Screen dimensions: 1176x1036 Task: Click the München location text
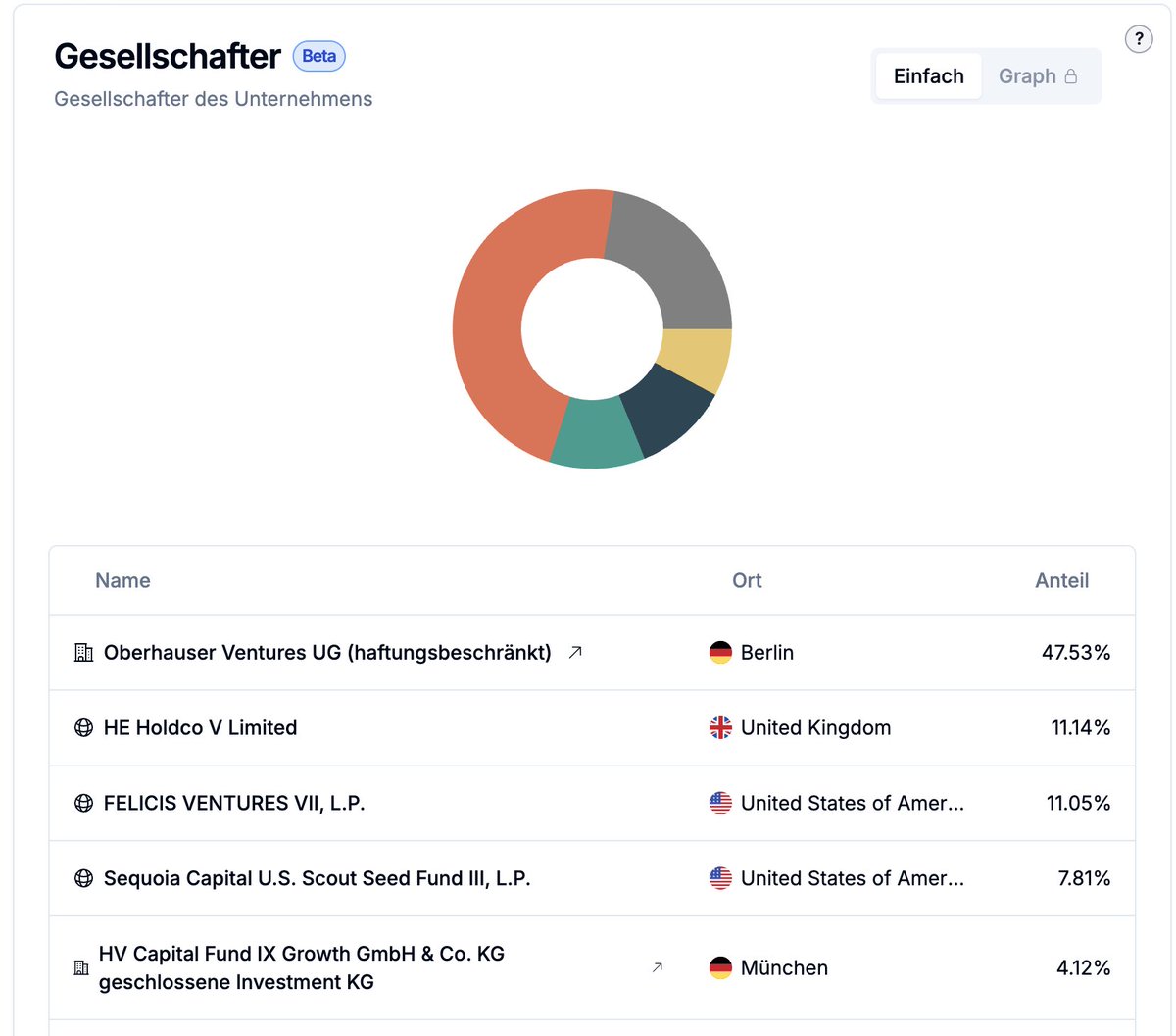pos(784,967)
